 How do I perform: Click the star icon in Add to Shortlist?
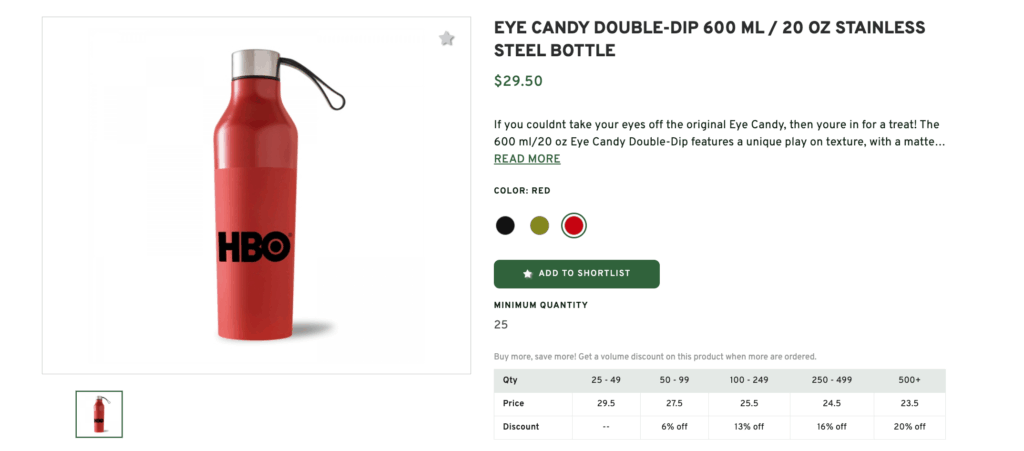(528, 274)
